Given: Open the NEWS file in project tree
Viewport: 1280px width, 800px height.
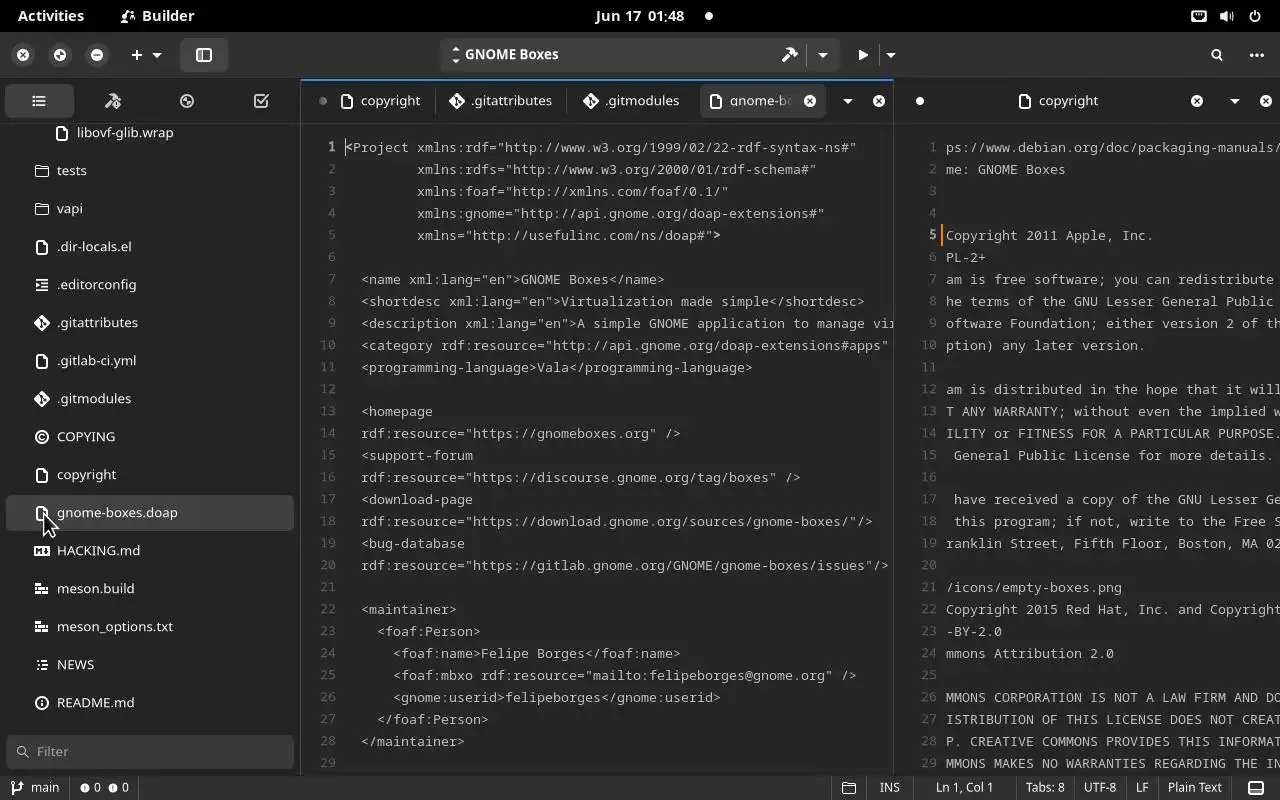Looking at the screenshot, I should click(150, 665).
